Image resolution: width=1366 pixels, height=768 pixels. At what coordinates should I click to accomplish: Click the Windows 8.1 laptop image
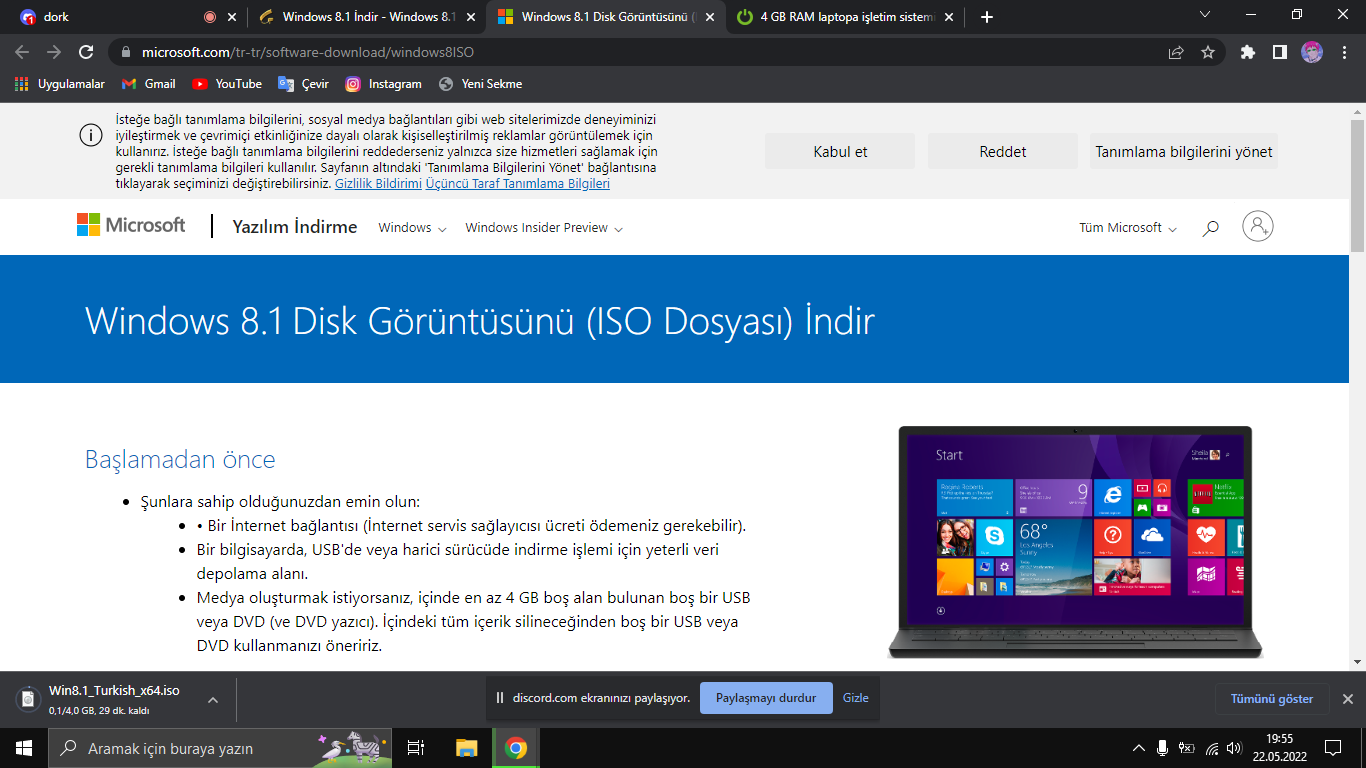1075,541
